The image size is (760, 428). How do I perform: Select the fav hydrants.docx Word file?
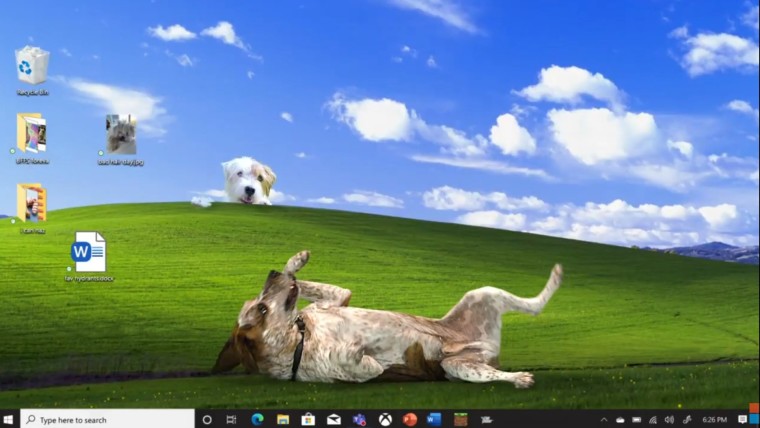click(x=89, y=256)
